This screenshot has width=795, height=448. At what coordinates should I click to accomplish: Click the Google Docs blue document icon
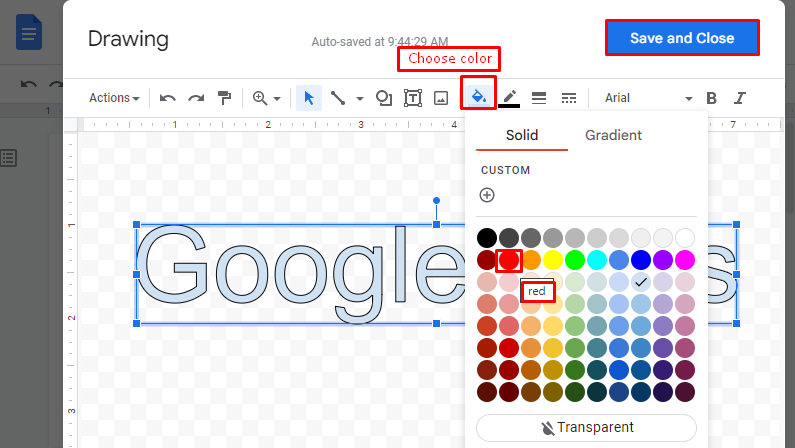click(29, 32)
